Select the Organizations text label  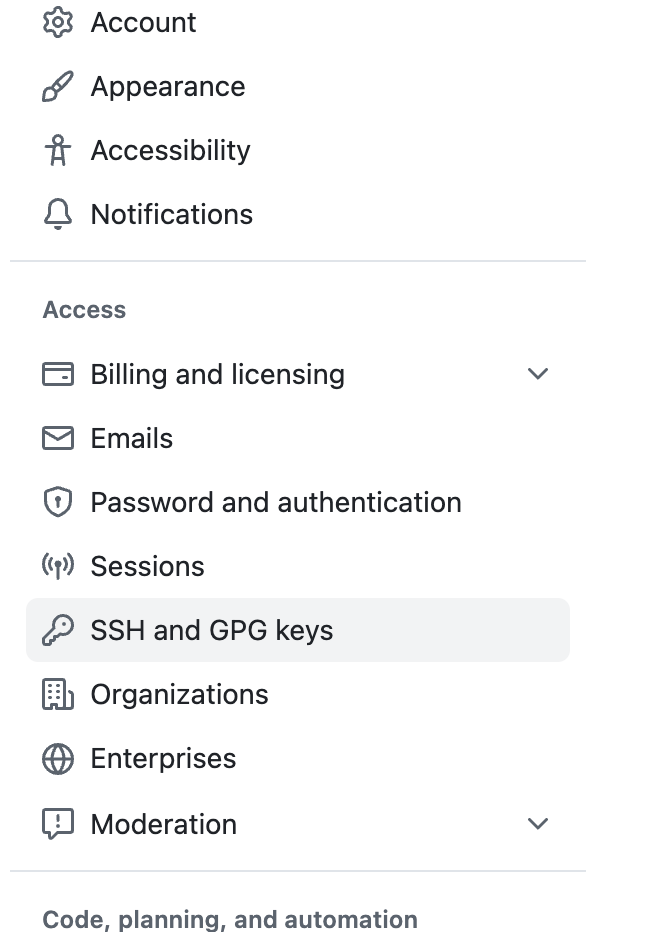(179, 695)
